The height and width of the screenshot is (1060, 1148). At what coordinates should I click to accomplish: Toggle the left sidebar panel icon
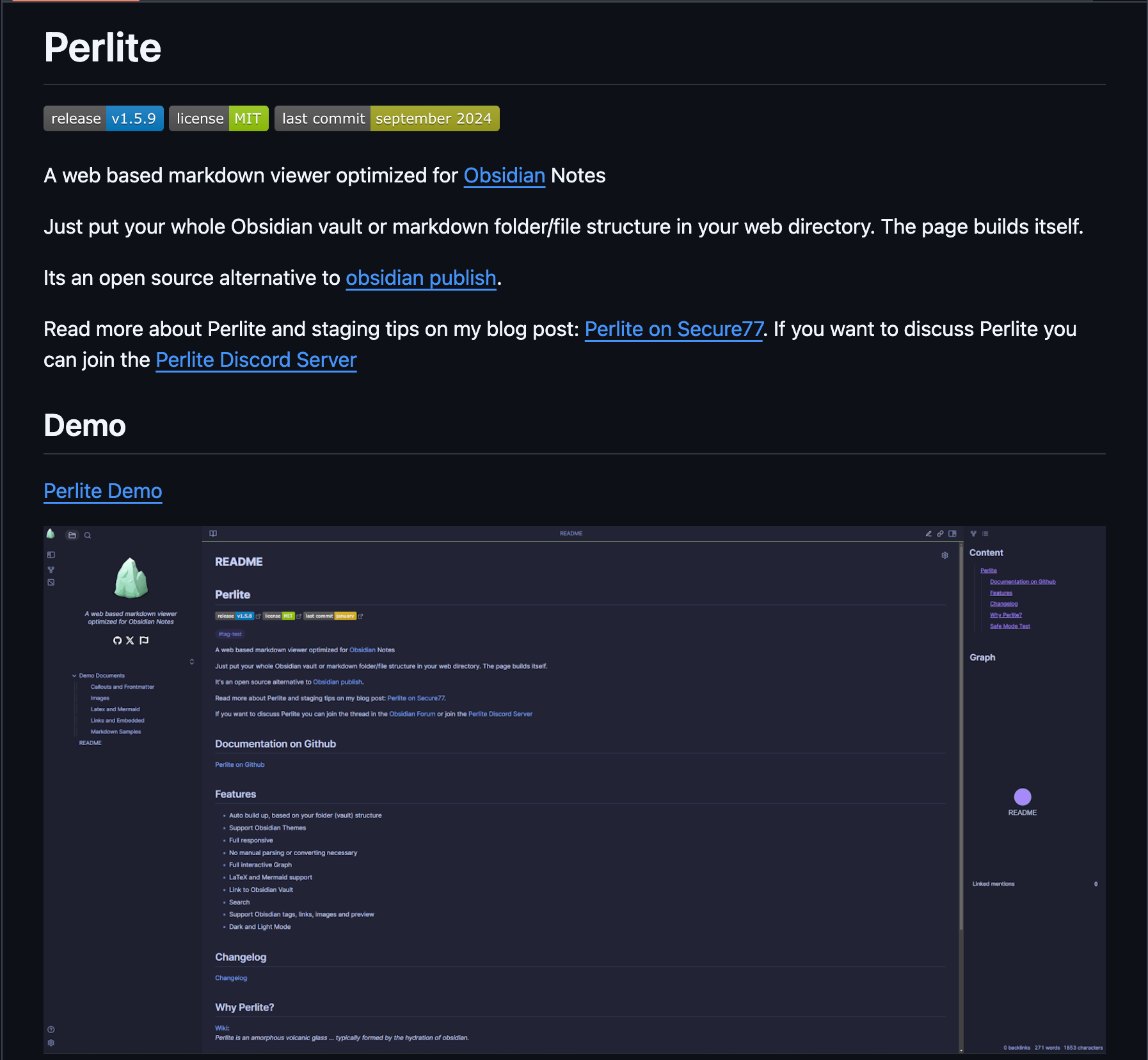pyautogui.click(x=51, y=554)
